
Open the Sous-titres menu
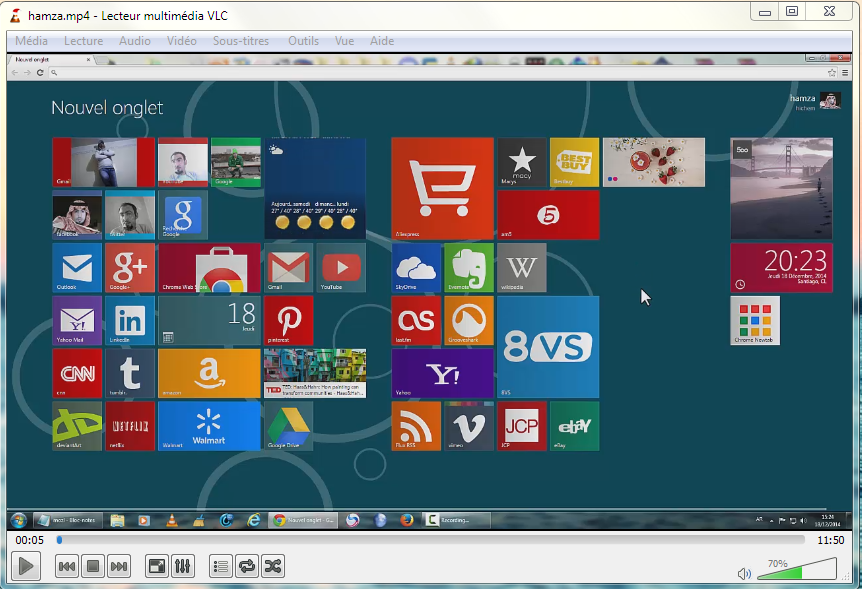(x=241, y=41)
